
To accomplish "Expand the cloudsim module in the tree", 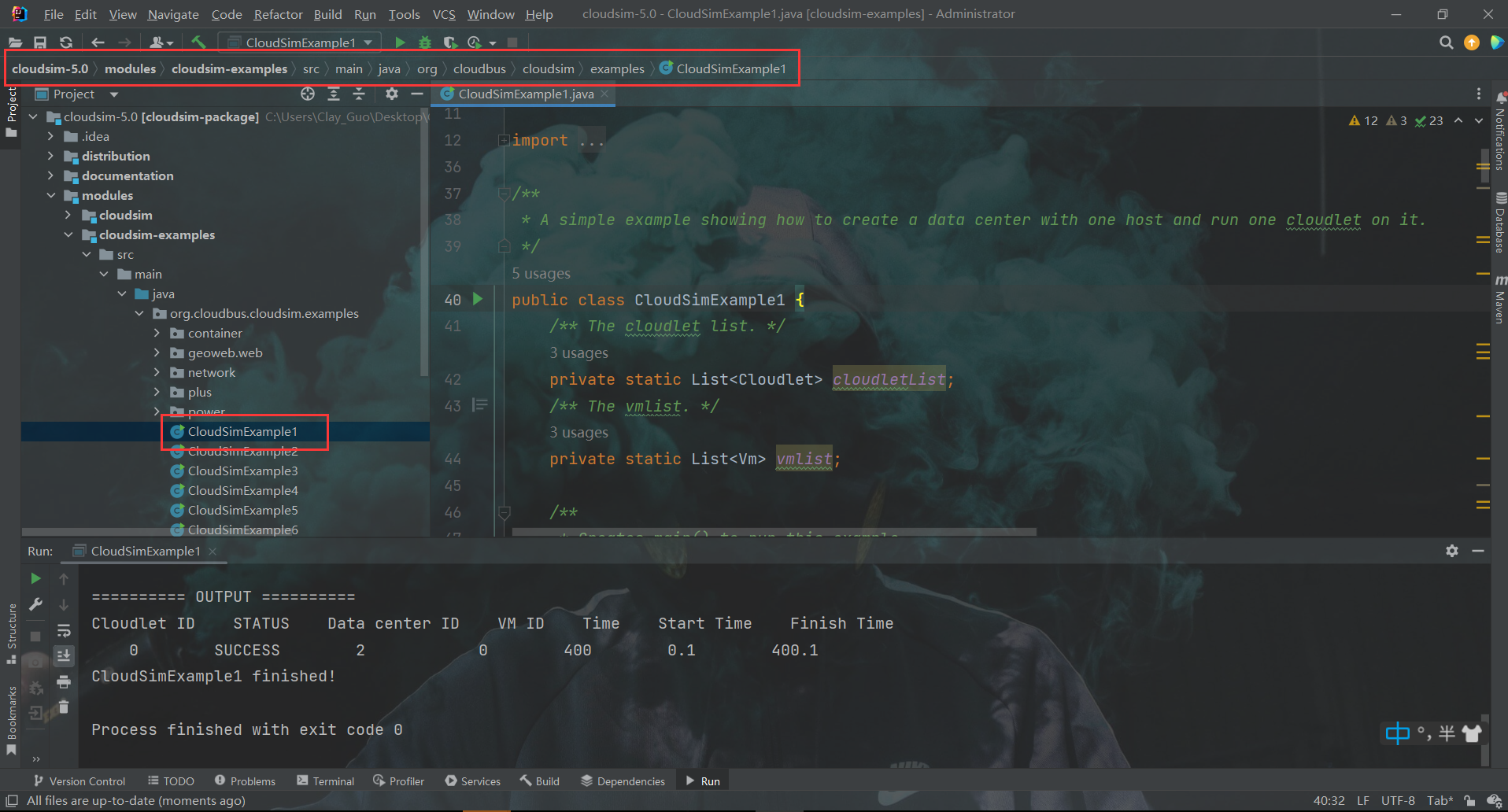I will [x=68, y=215].
